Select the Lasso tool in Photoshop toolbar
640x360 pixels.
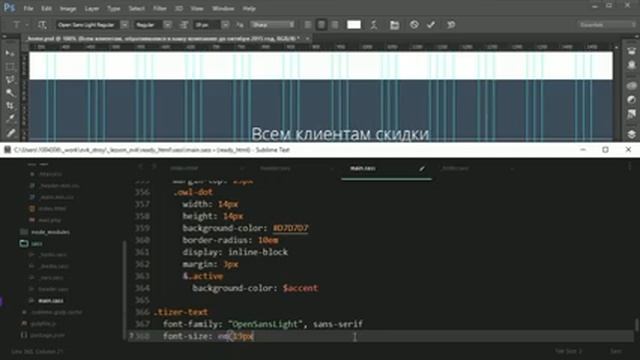pyautogui.click(x=10, y=80)
